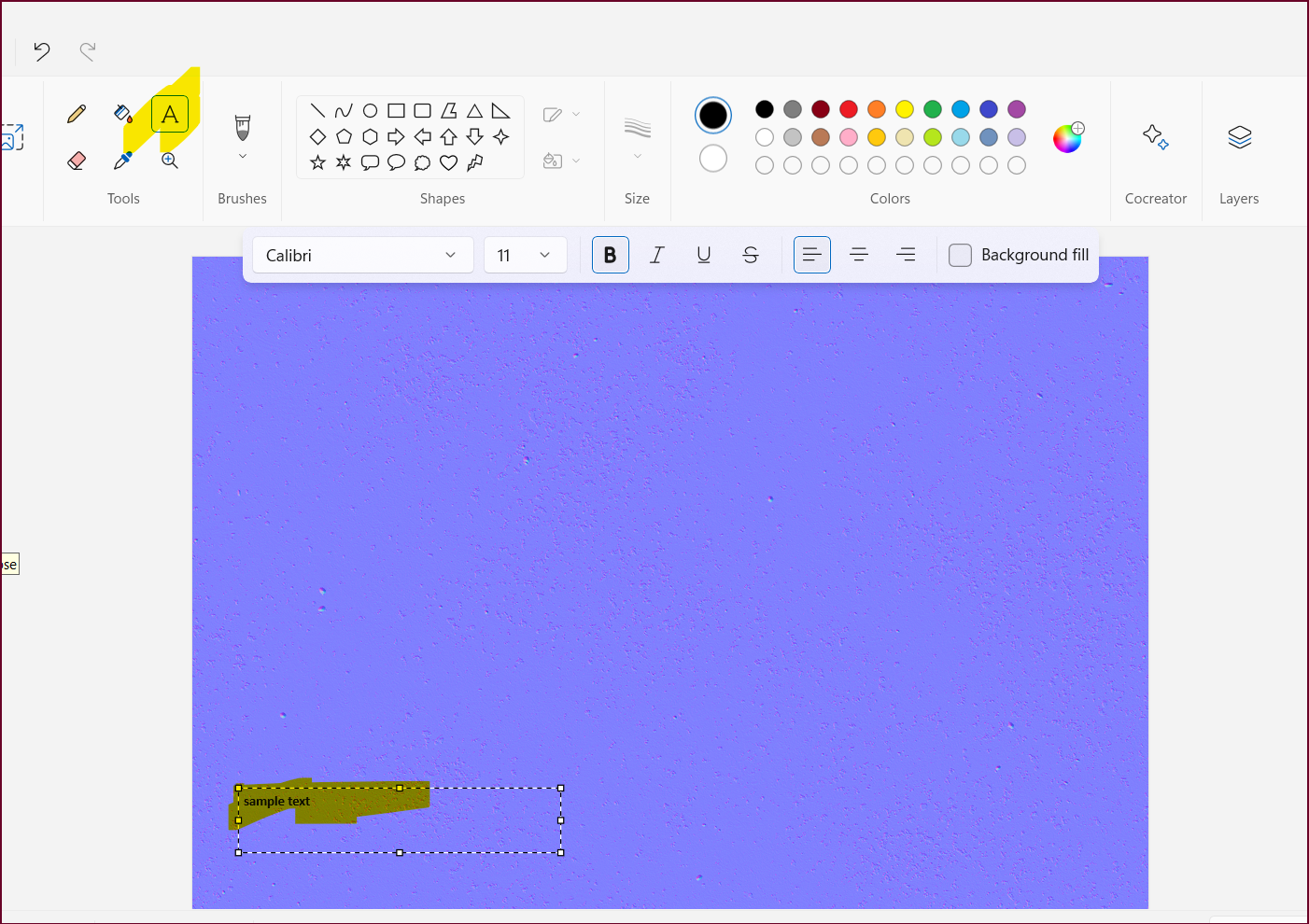Image resolution: width=1309 pixels, height=924 pixels.
Task: Select the Color picker eyedropper tool
Action: [x=123, y=161]
